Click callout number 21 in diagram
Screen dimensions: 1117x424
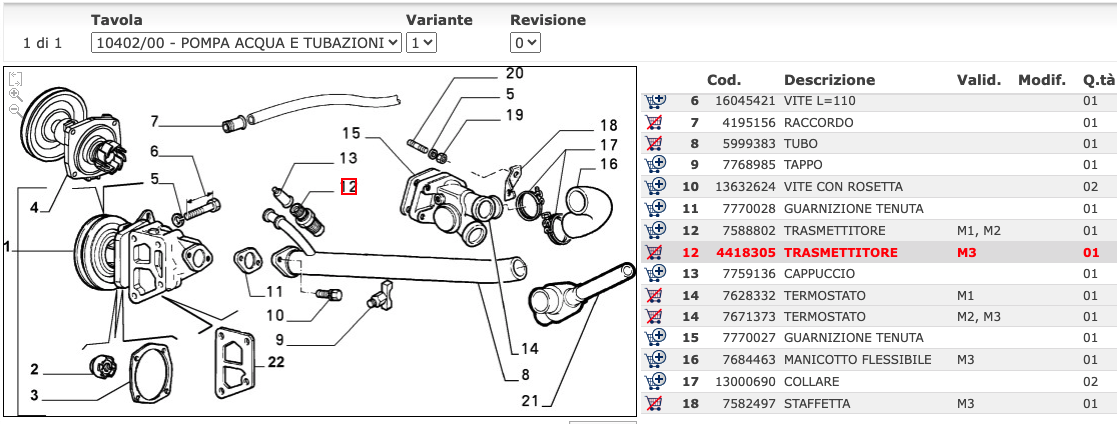(529, 401)
